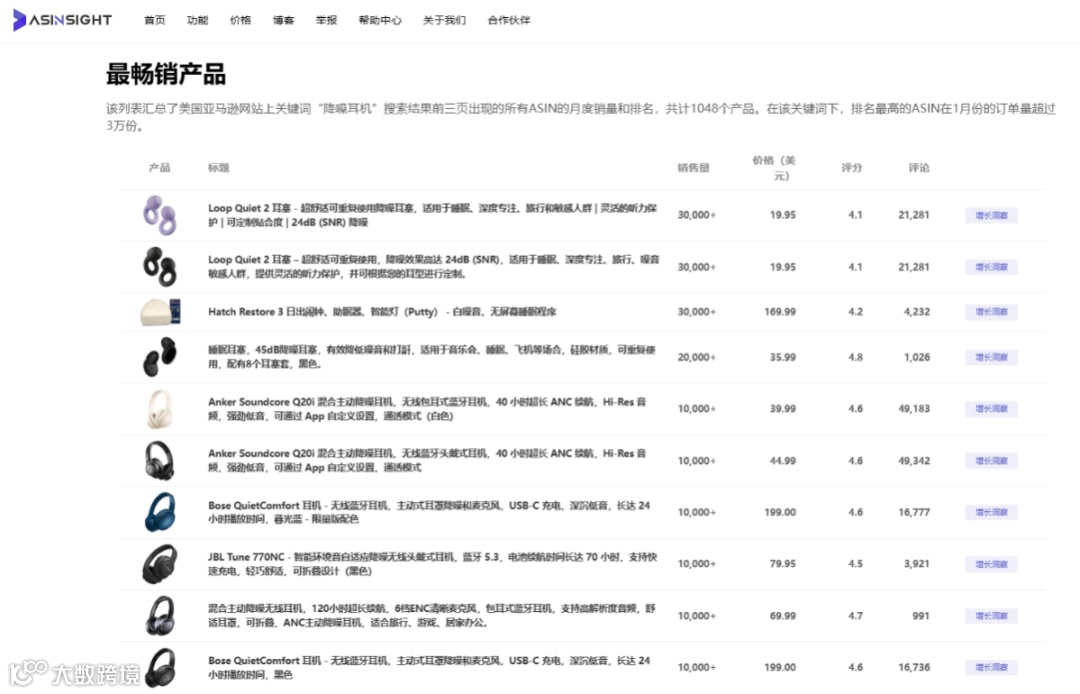The width and height of the screenshot is (1080, 694).
Task: Click the 169.99 price cell
Action: [x=780, y=312]
